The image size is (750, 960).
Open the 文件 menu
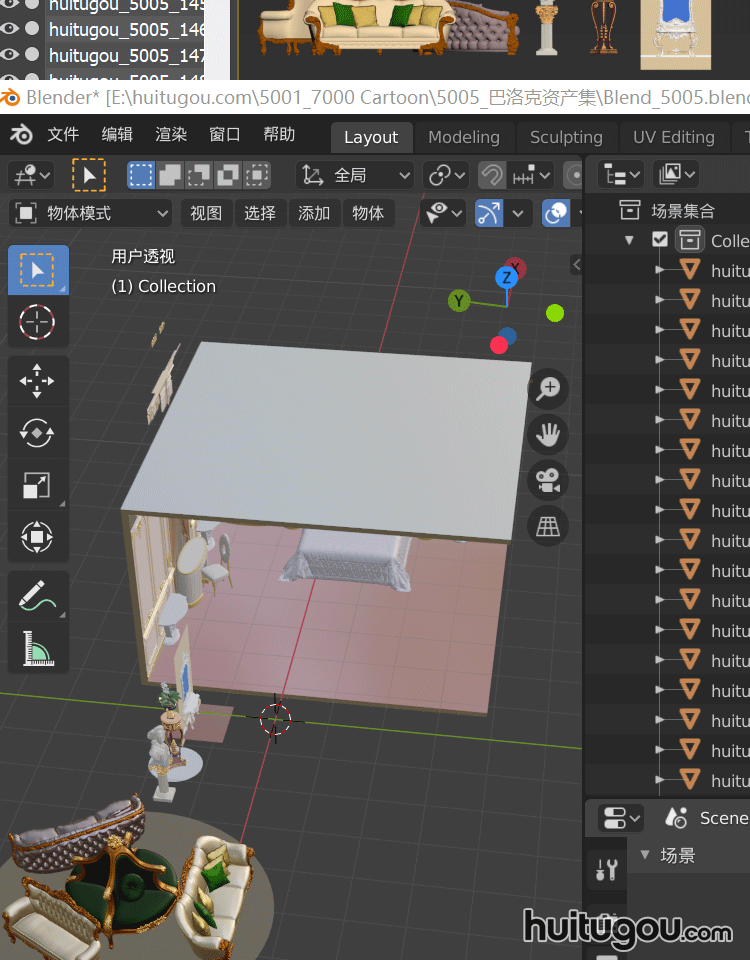tap(63, 135)
